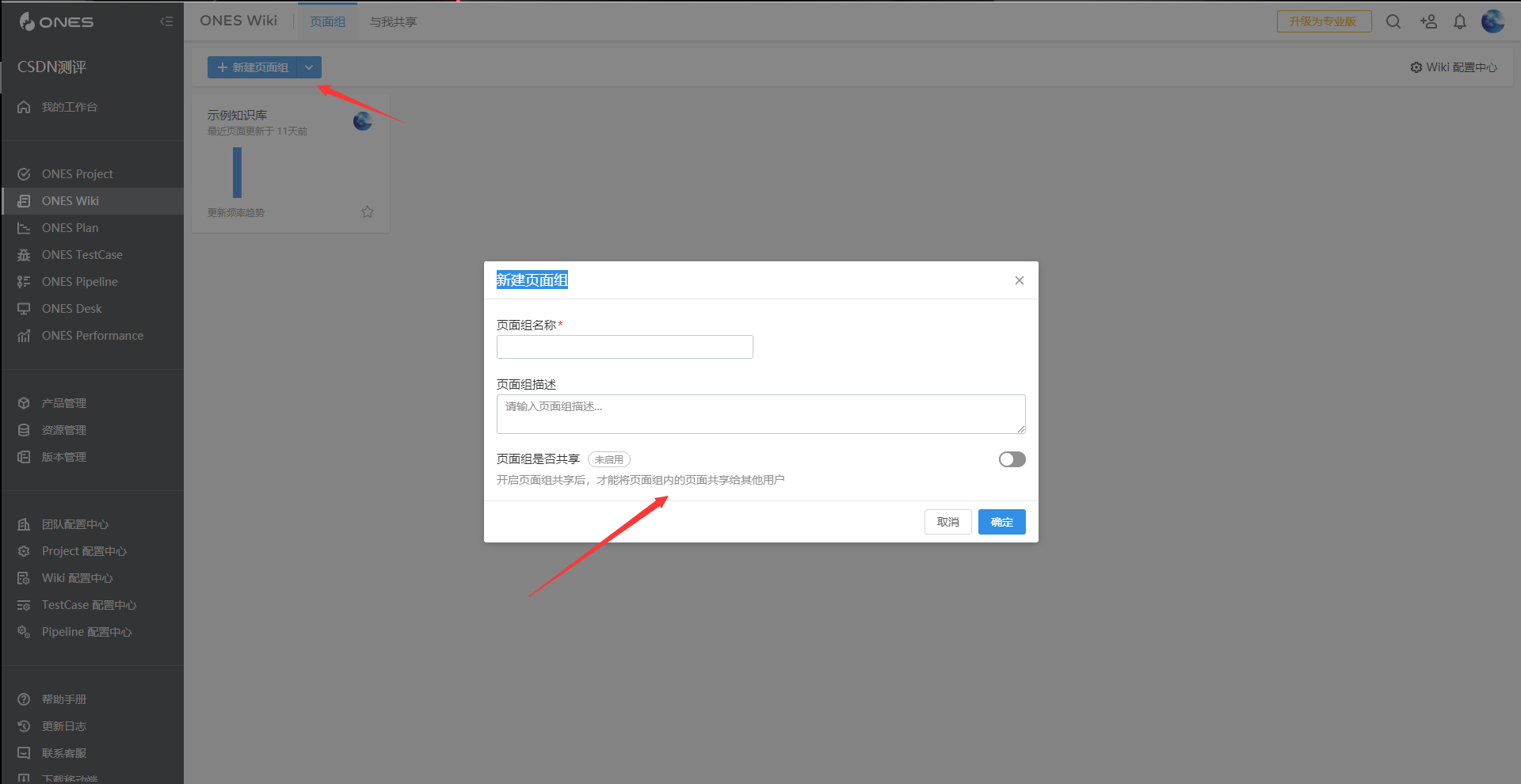Click the CSDN测评 team name
The image size is (1521, 784).
point(52,67)
